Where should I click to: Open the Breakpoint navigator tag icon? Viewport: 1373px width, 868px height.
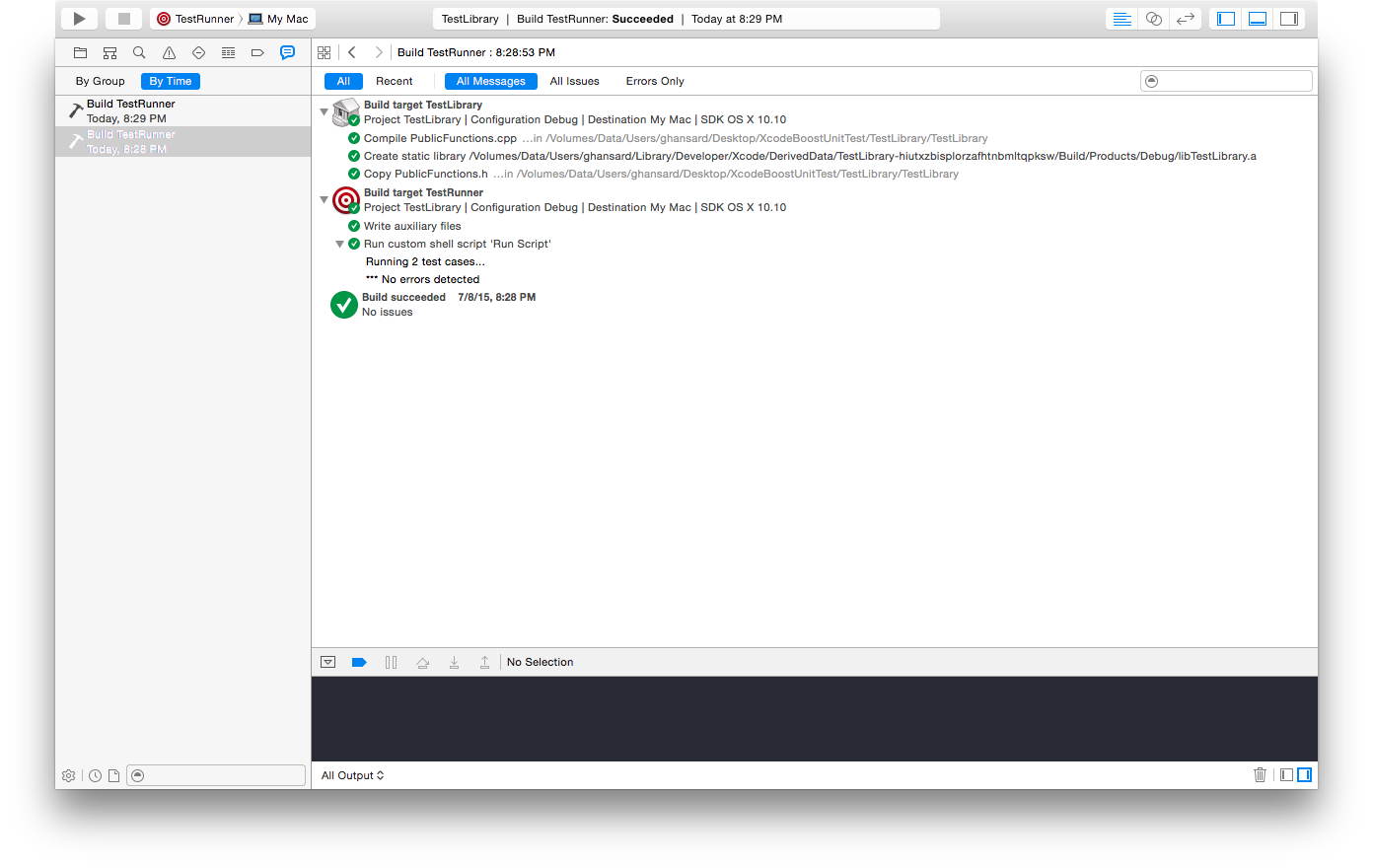(257, 52)
